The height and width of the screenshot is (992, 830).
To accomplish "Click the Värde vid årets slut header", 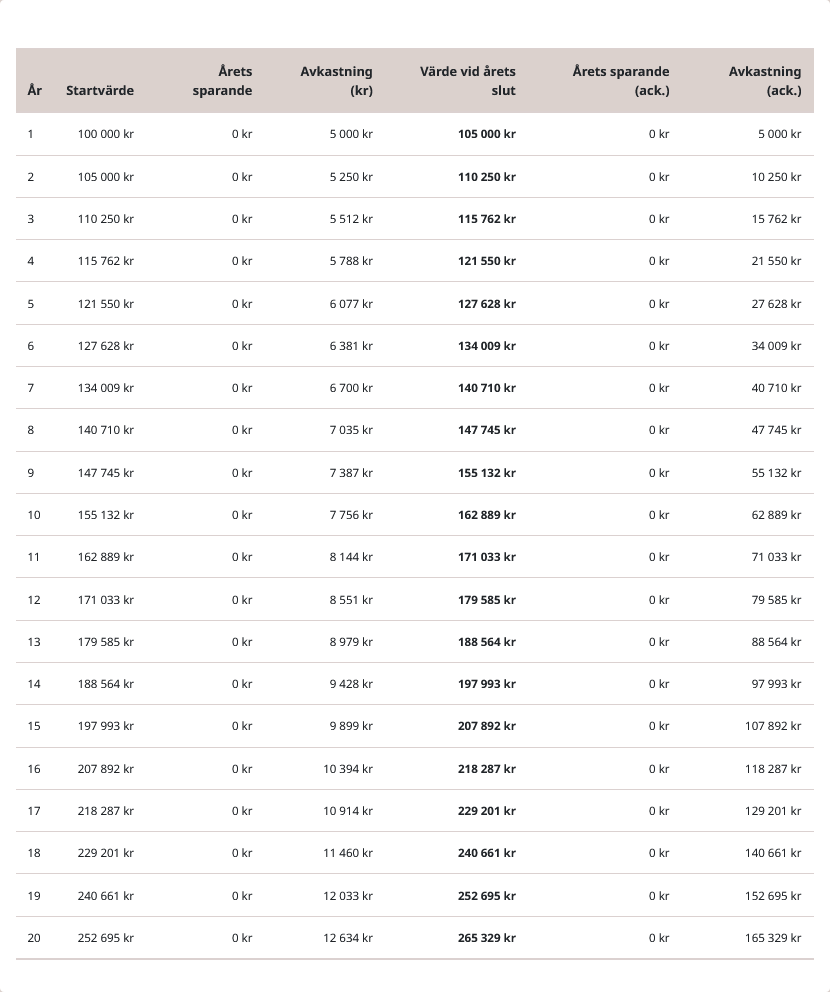I will pyautogui.click(x=468, y=81).
